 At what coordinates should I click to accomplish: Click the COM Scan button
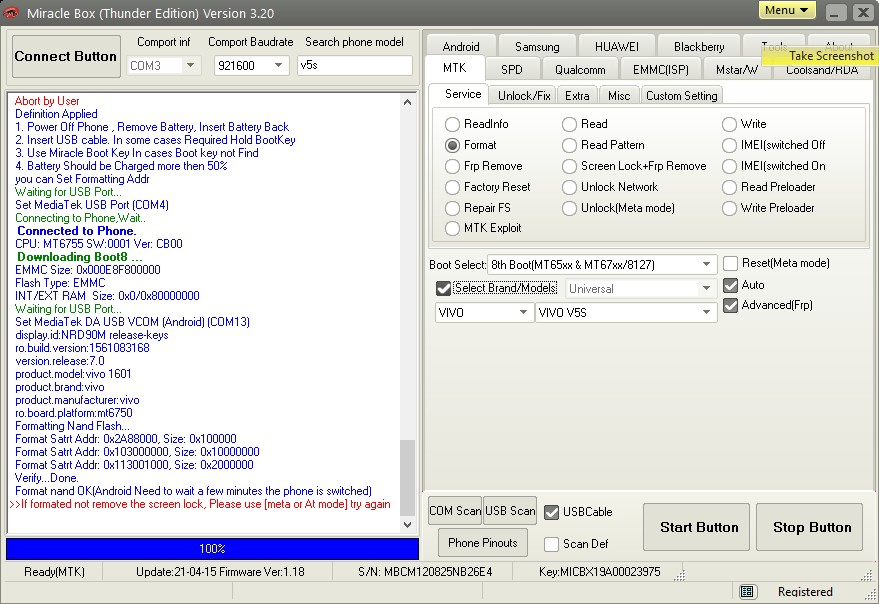[x=455, y=511]
